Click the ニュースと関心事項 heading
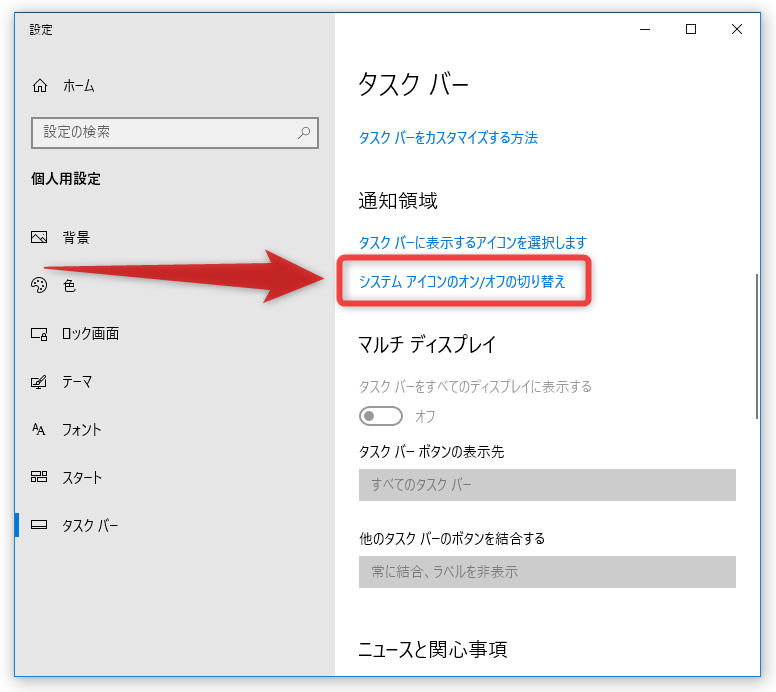Image resolution: width=776 pixels, height=692 pixels. click(x=433, y=649)
